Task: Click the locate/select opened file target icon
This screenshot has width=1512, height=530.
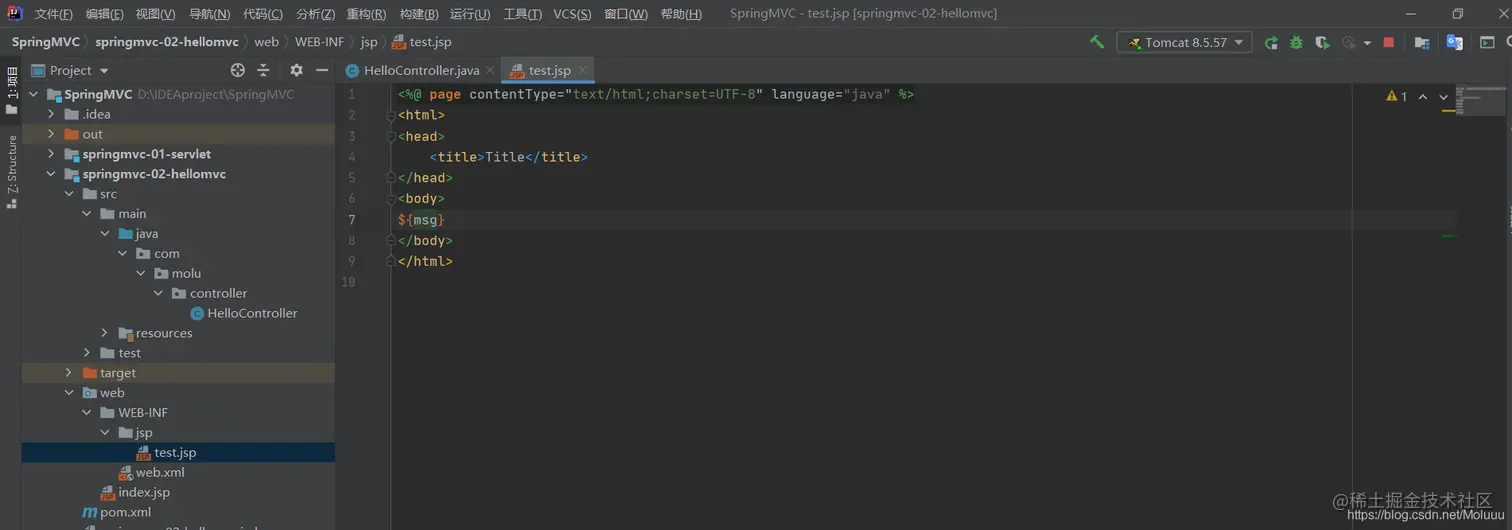Action: (x=237, y=70)
